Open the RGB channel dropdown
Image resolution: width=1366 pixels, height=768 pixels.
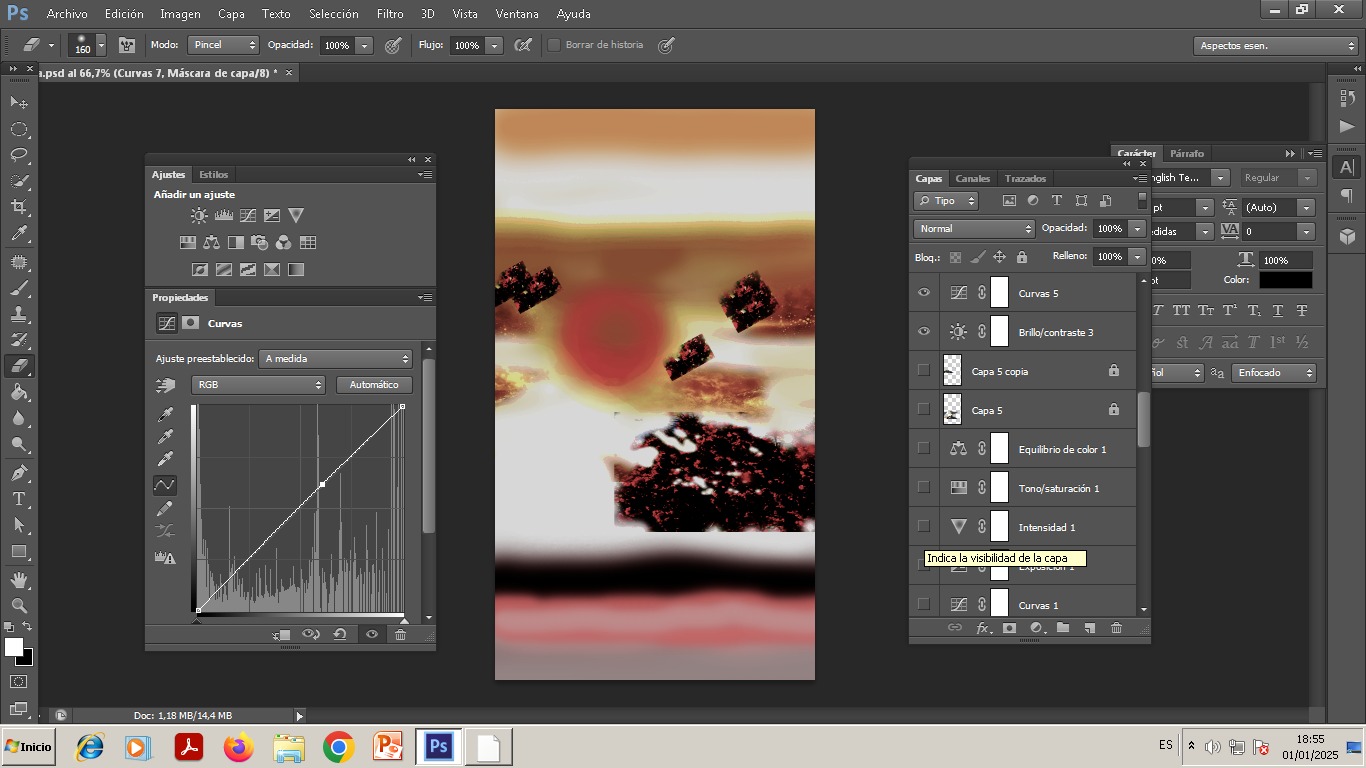(x=258, y=385)
